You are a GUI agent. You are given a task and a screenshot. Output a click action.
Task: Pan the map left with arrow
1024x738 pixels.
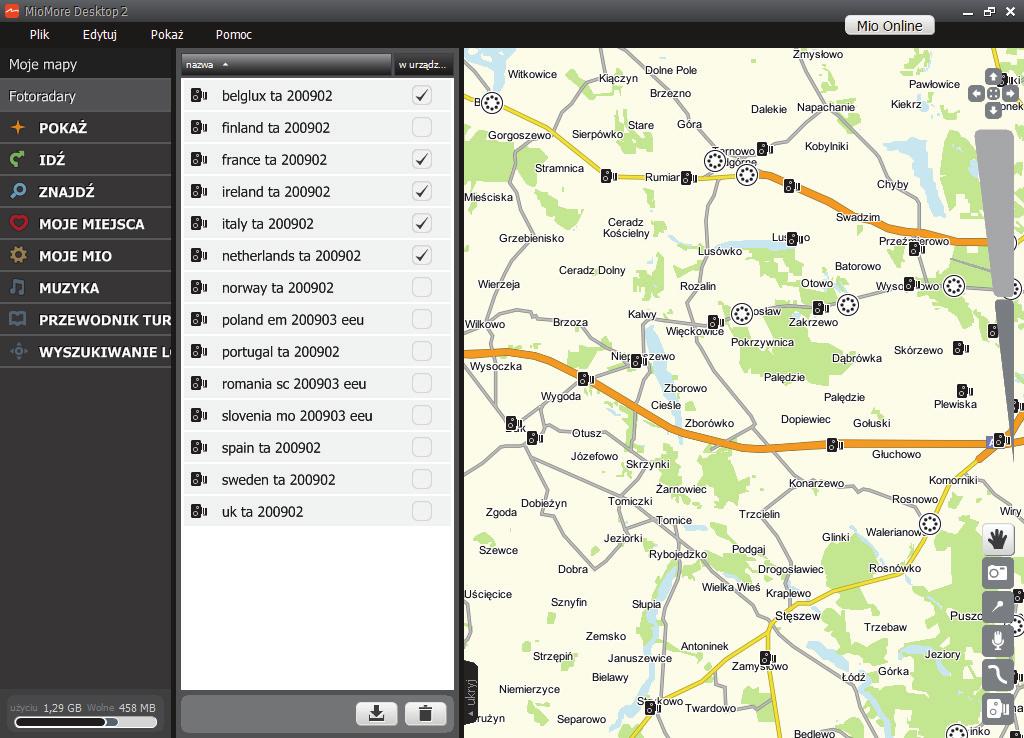coord(976,94)
